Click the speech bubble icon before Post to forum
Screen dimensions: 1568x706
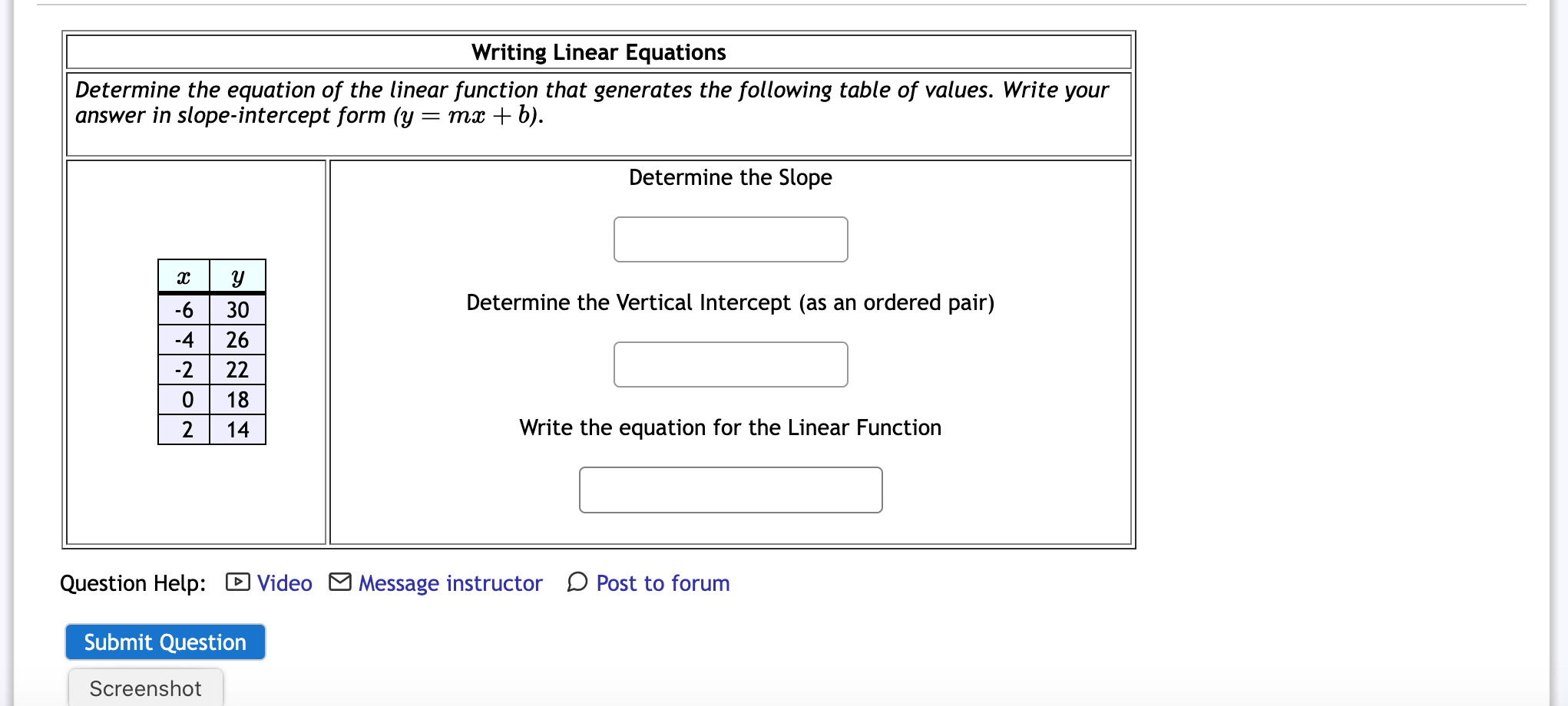577,583
